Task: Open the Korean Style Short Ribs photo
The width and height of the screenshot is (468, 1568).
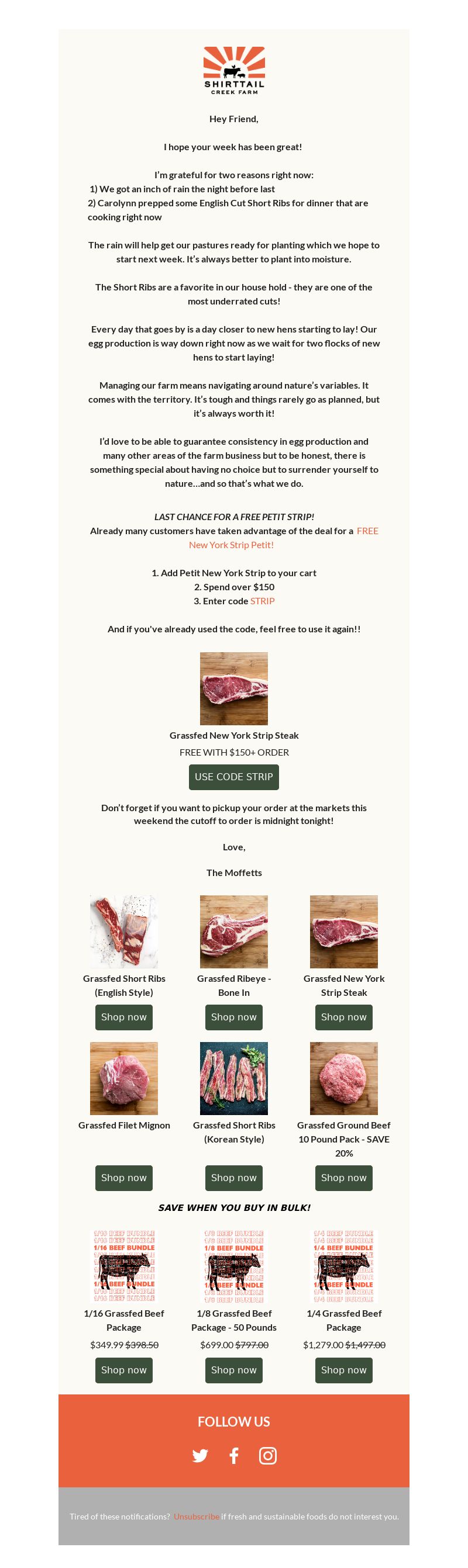Action: pos(234,1078)
